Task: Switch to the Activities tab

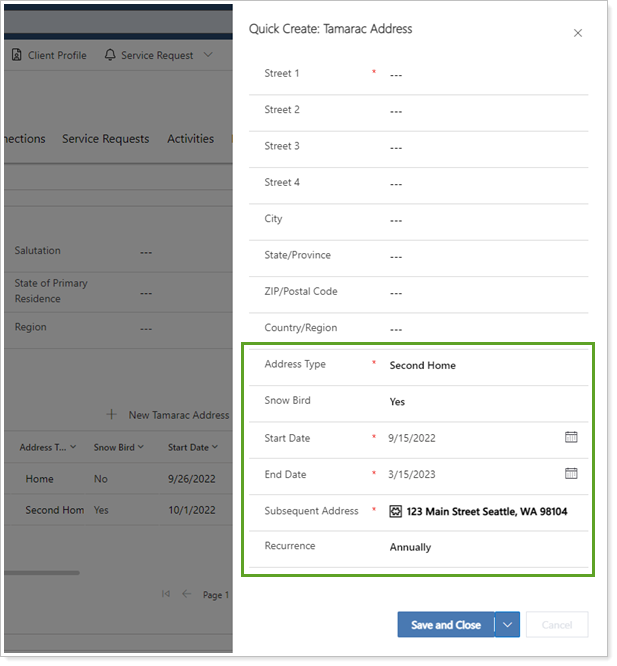Action: (x=190, y=139)
